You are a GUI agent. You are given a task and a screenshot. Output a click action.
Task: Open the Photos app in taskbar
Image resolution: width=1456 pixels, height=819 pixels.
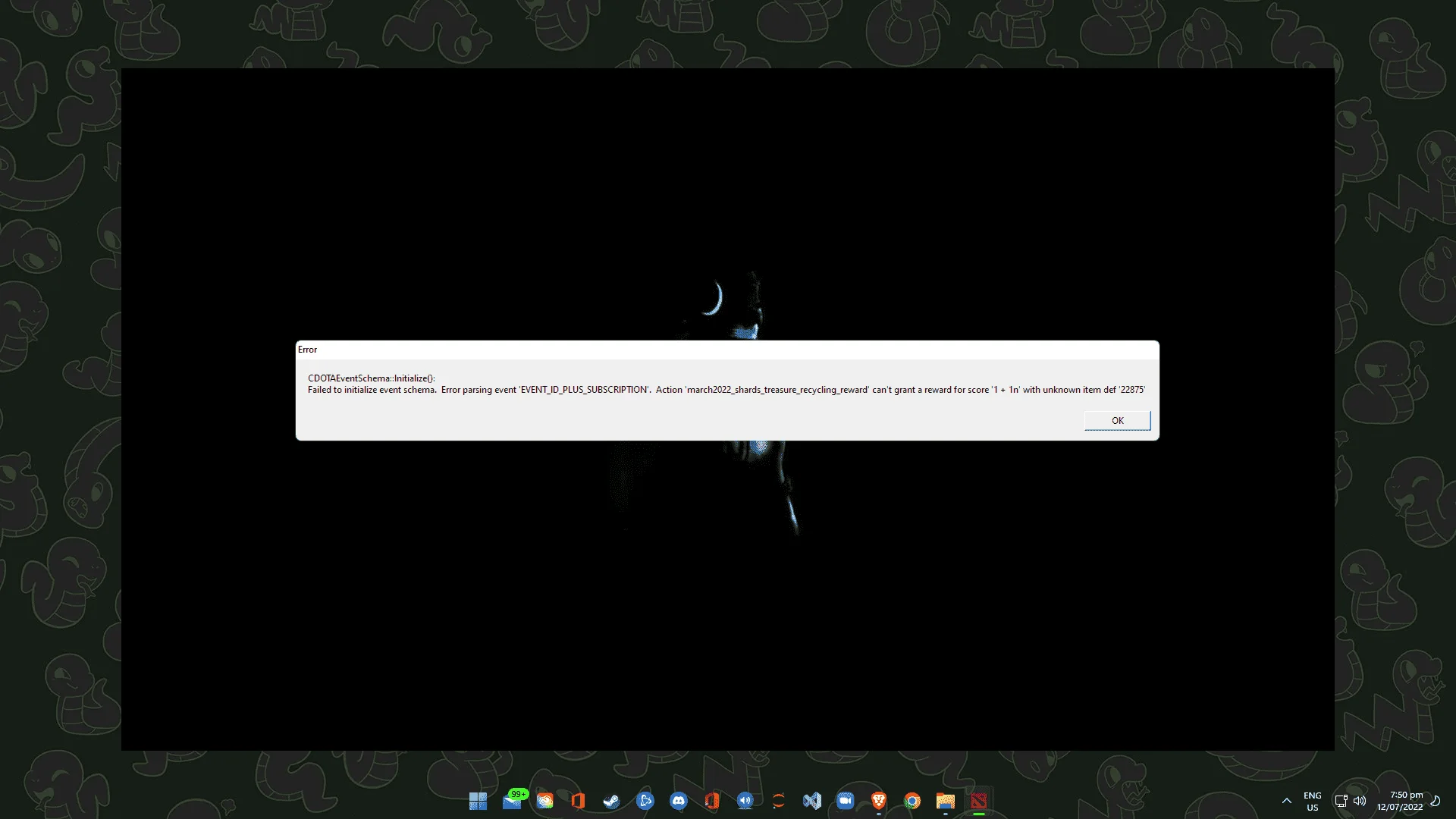[544, 801]
